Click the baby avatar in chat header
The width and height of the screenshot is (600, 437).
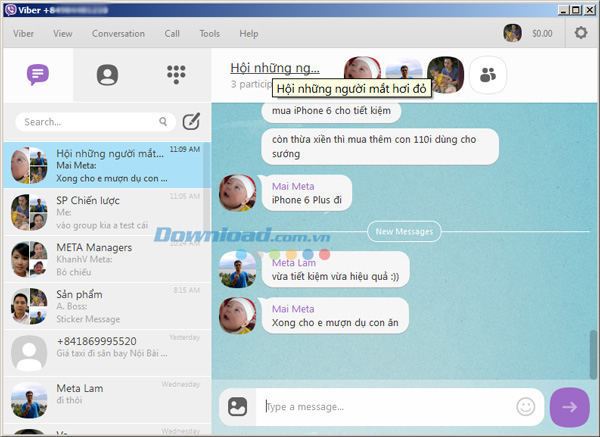362,67
